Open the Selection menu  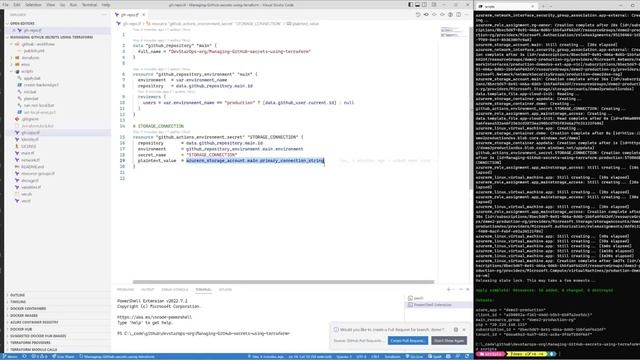pyautogui.click(x=33, y=5)
